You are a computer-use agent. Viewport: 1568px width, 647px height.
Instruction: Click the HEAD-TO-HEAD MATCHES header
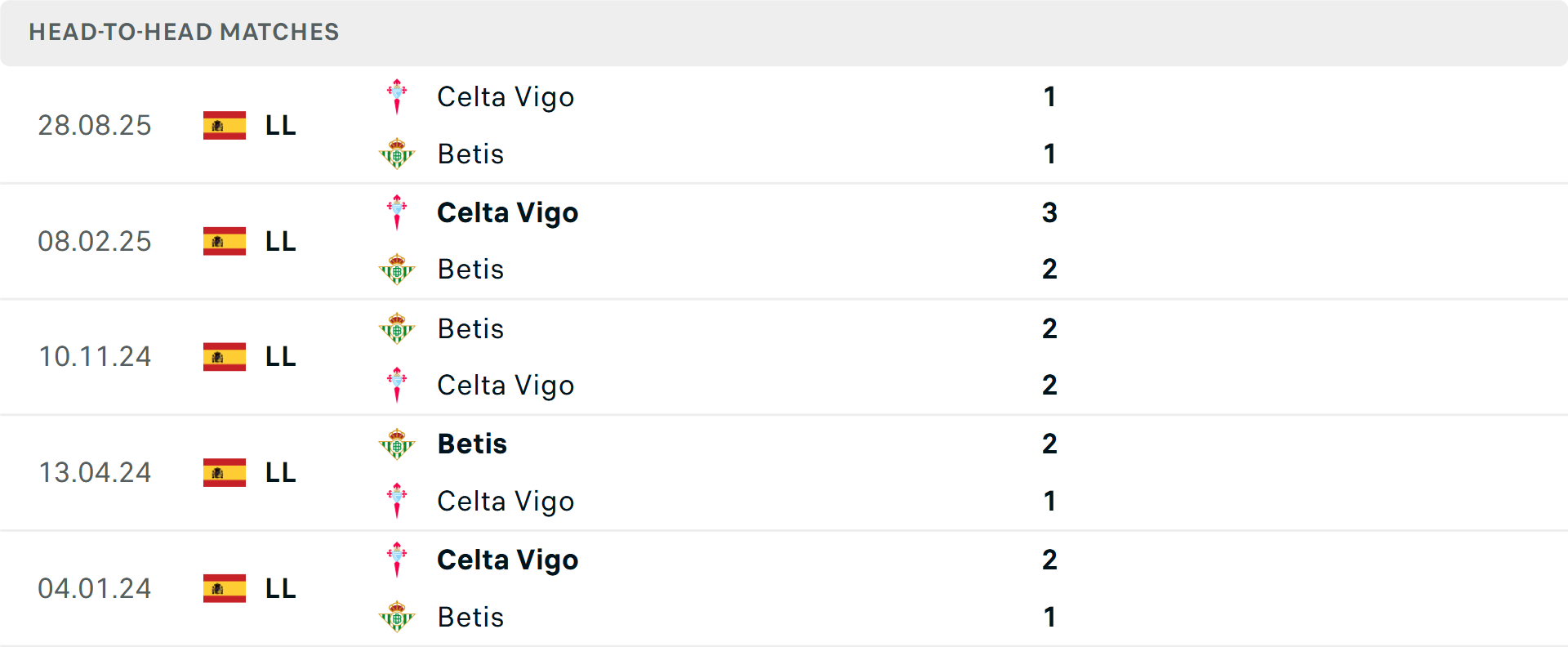tap(184, 33)
